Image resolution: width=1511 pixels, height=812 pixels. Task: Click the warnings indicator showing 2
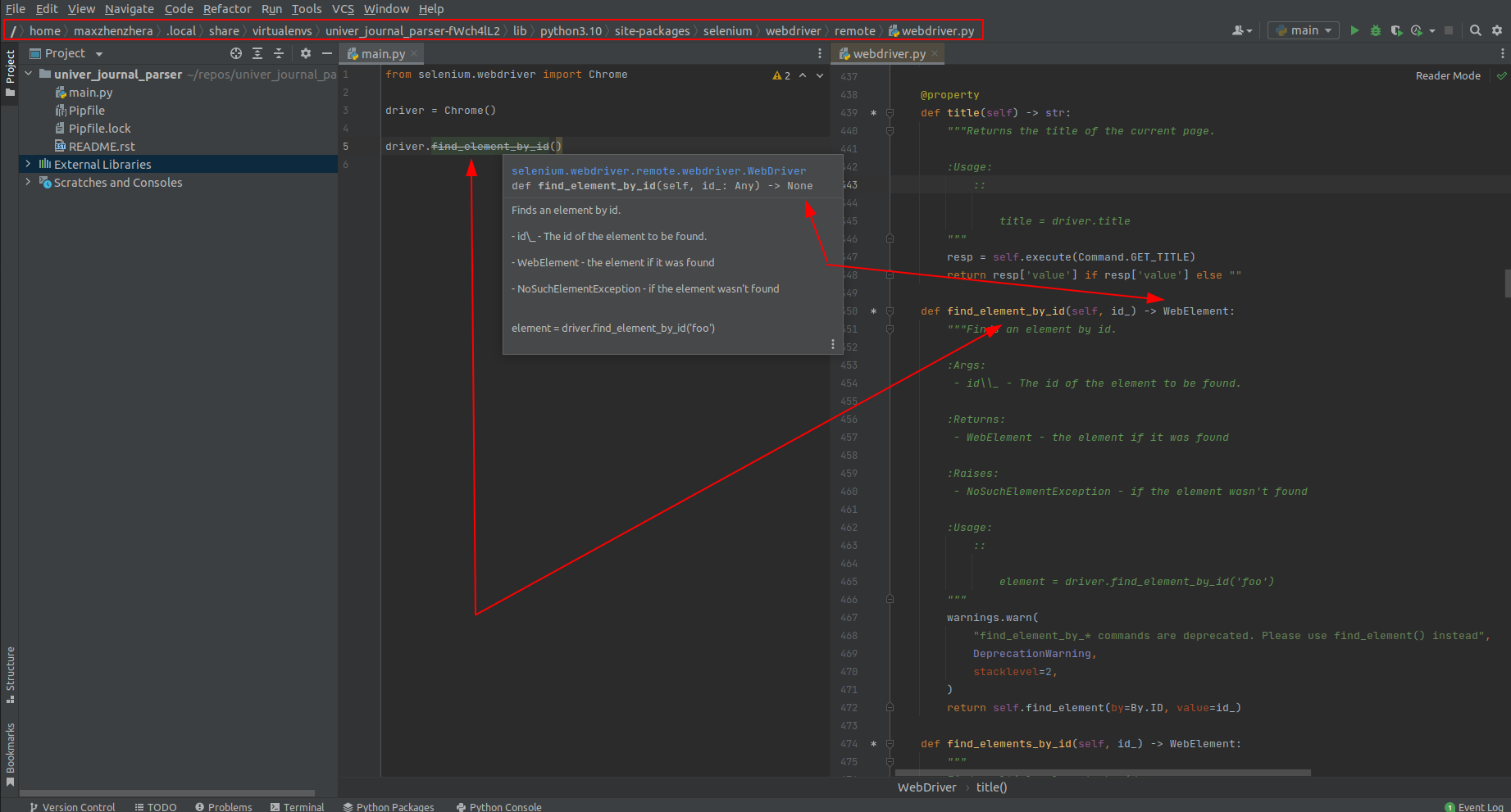click(781, 75)
